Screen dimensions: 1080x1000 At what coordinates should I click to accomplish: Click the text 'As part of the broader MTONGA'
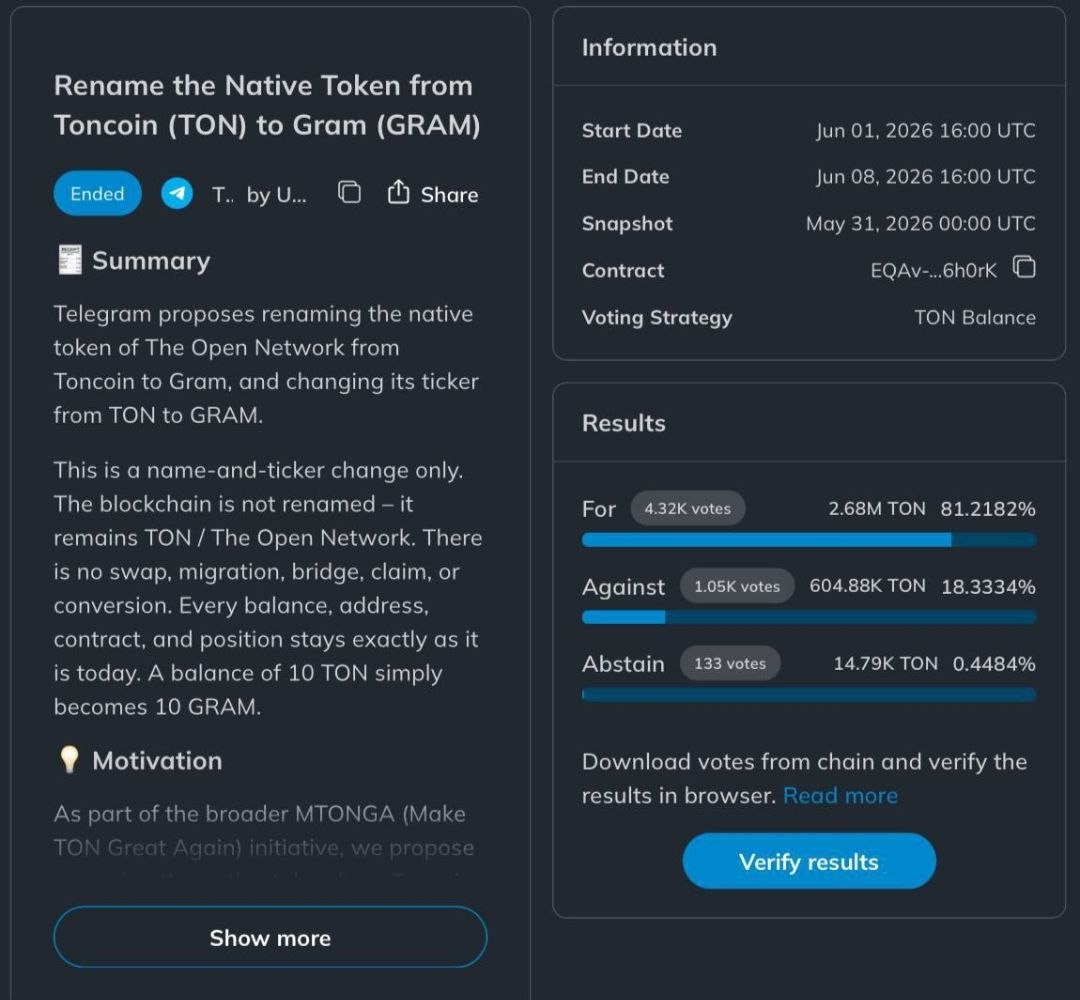(260, 813)
